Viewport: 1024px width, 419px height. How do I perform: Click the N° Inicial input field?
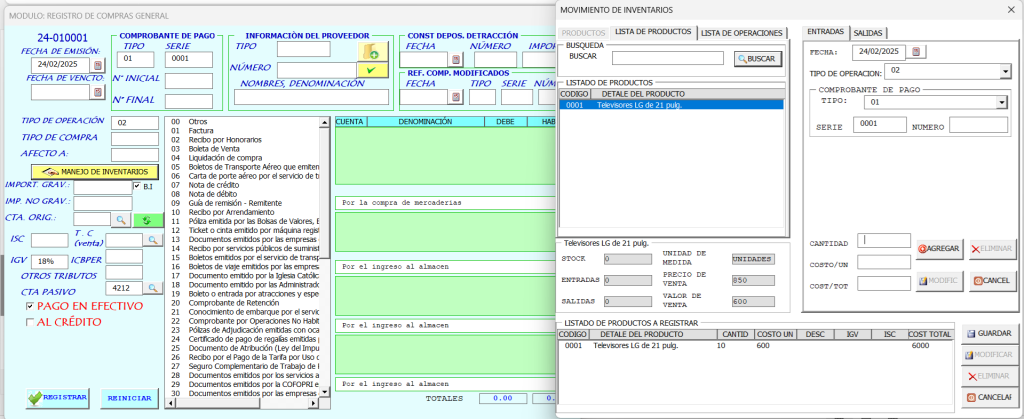pos(189,81)
